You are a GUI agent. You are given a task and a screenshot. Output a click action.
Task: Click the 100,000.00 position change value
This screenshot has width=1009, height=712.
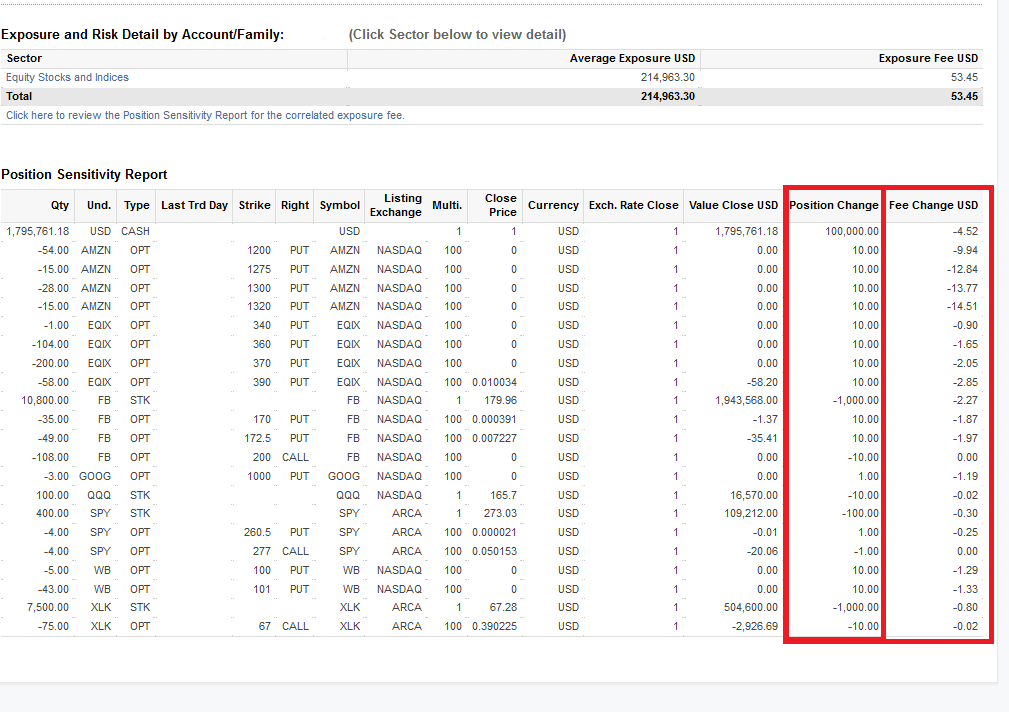[852, 231]
